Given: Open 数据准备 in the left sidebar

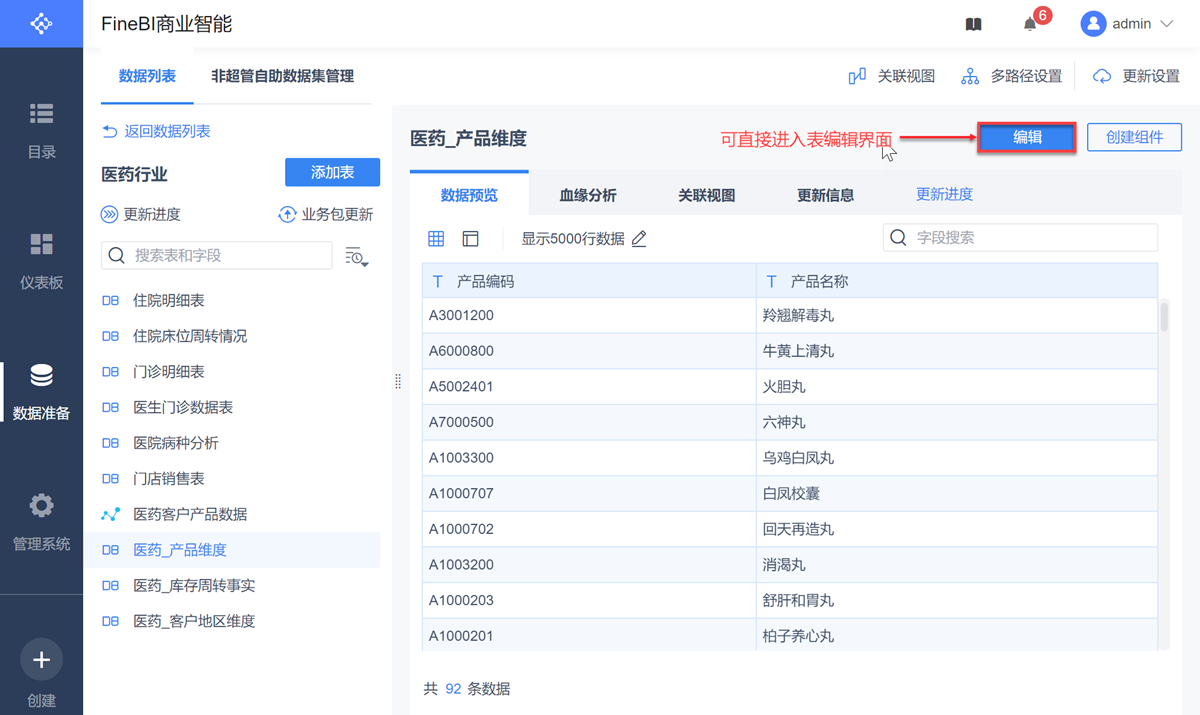Looking at the screenshot, I should pos(41,391).
